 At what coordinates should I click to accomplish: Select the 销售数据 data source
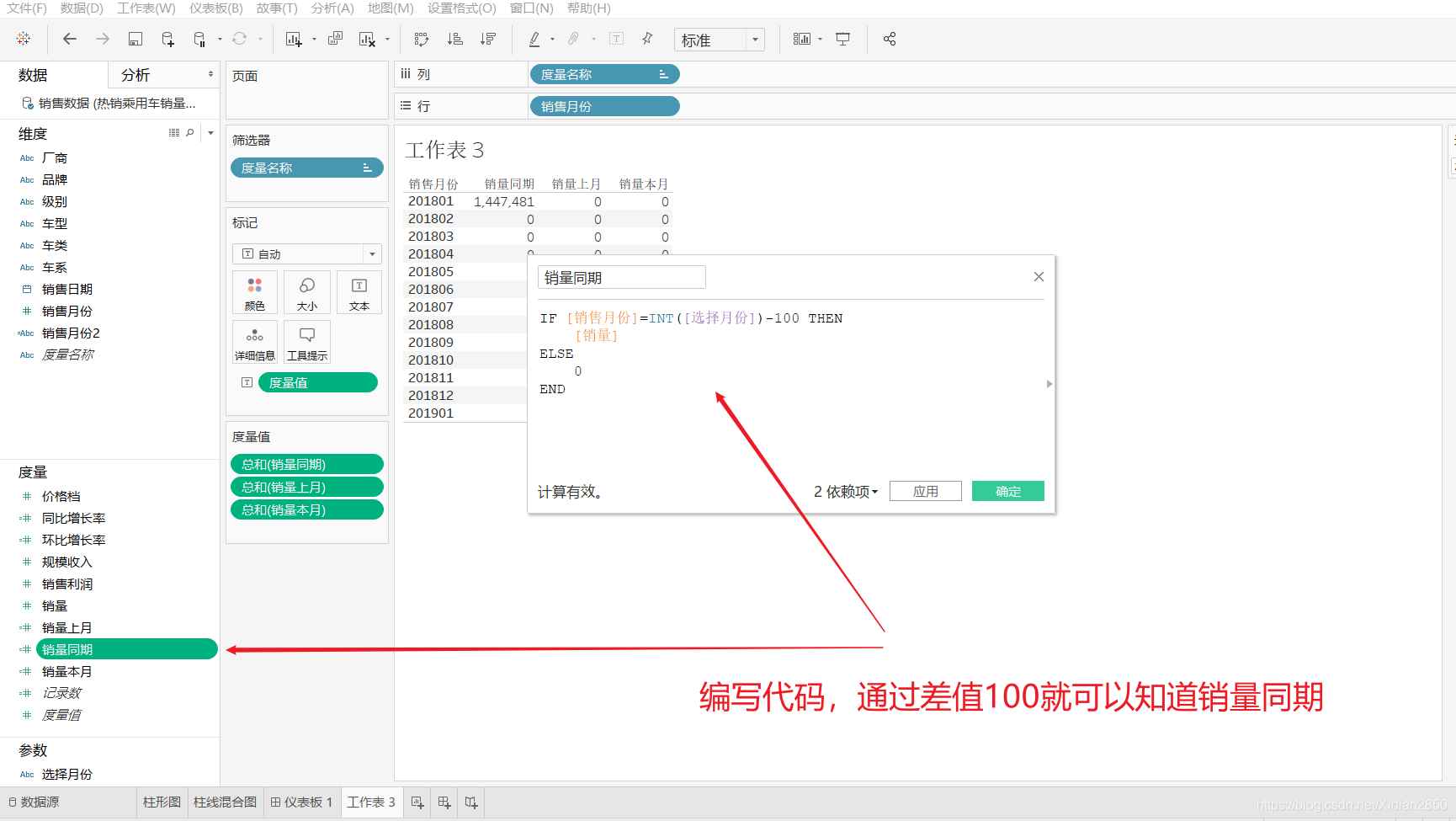(x=109, y=103)
